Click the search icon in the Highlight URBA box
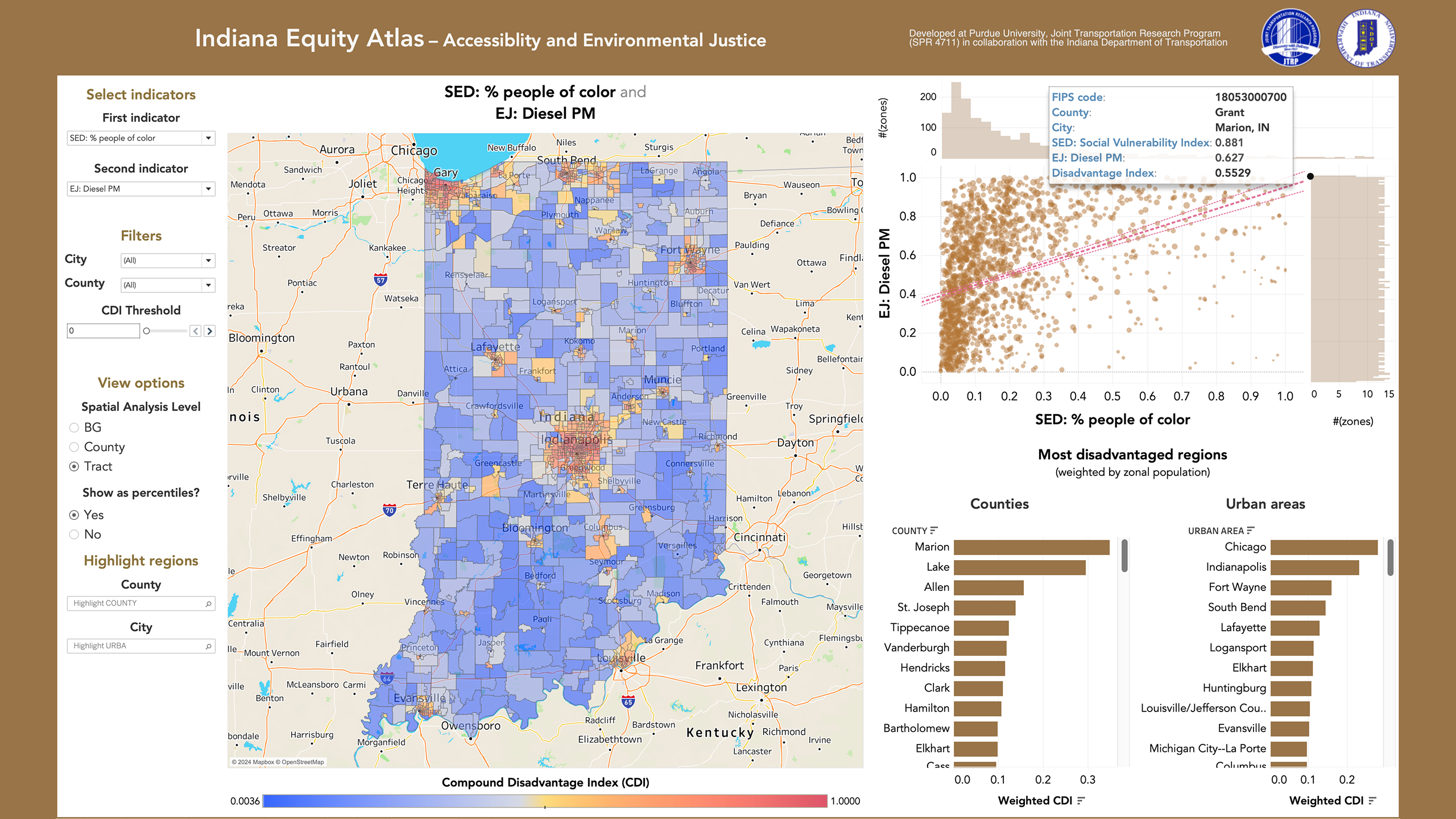Viewport: 1456px width, 819px height. pyautogui.click(x=208, y=646)
